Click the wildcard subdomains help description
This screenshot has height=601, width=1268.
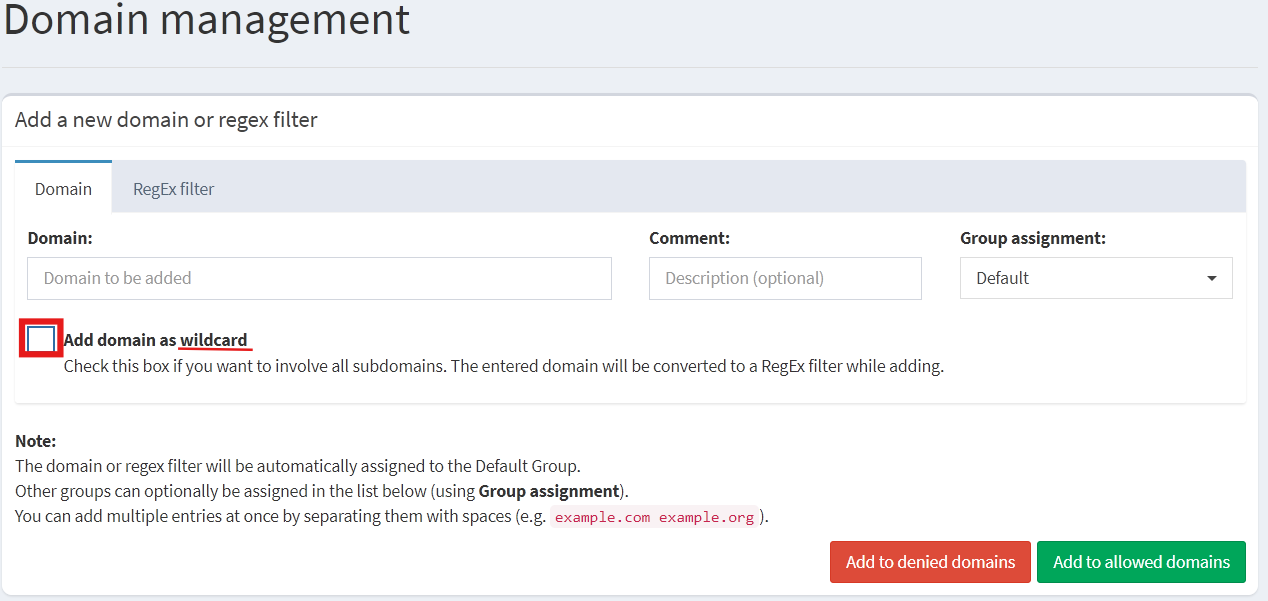[503, 366]
